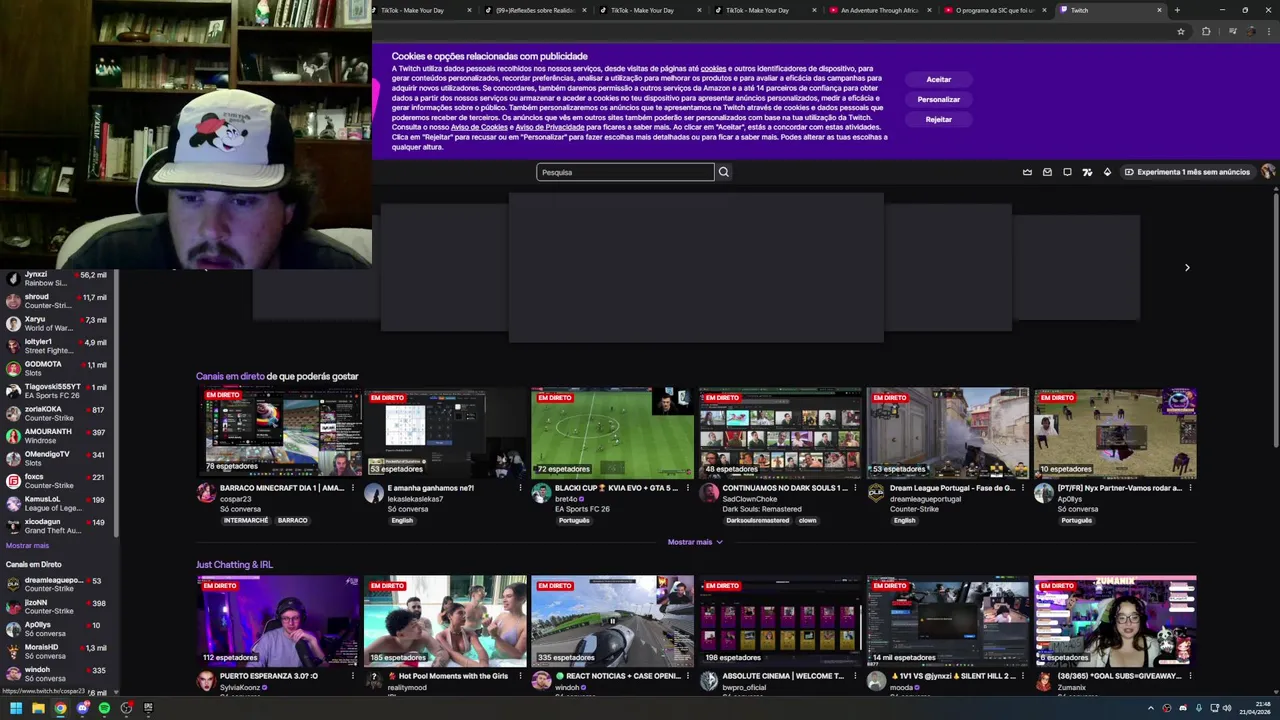Open the Twitch 7TV-style rewards icon
This screenshot has height=720, width=1280.
point(1087,172)
